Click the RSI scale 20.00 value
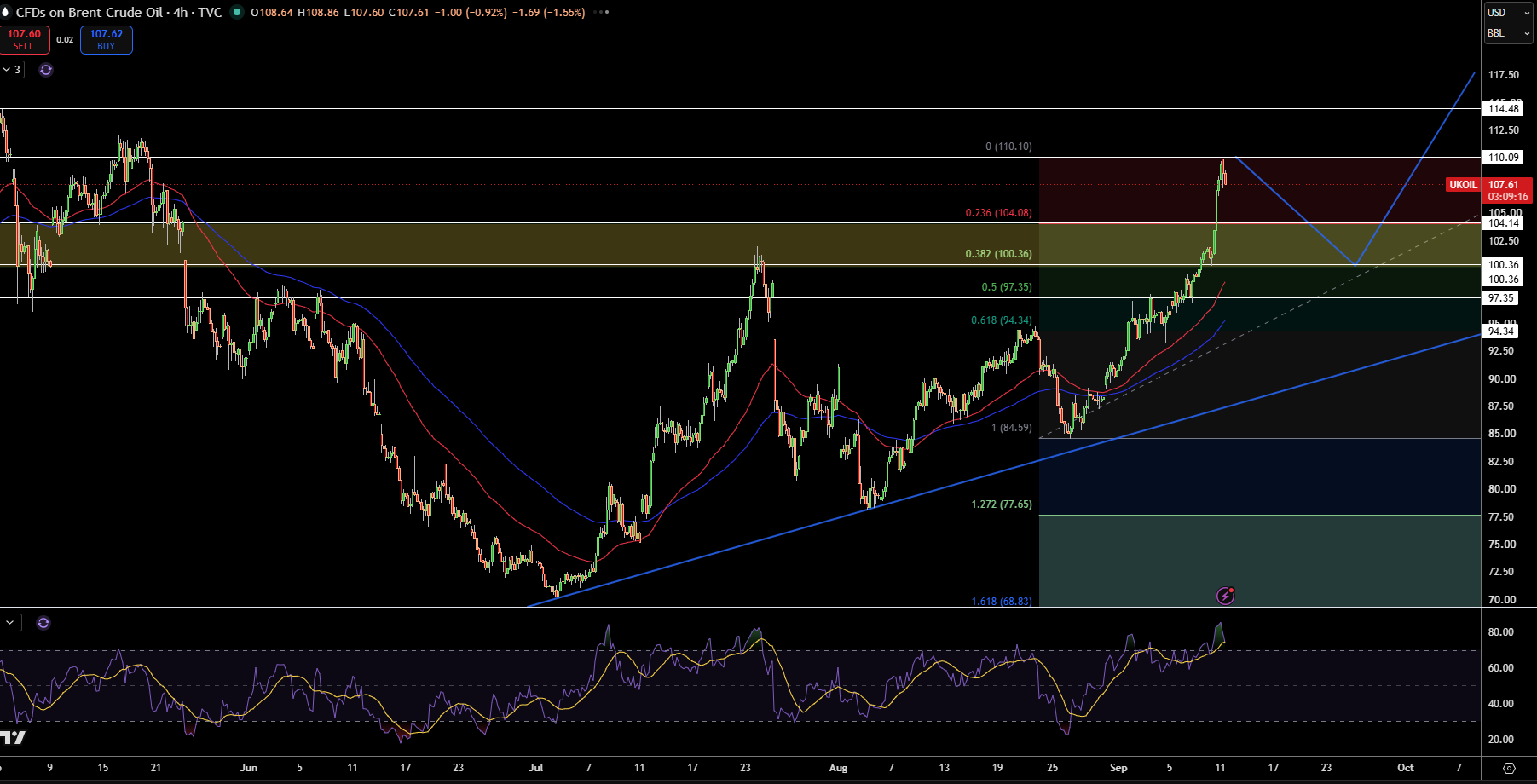This screenshot has height=784, width=1537. (x=1501, y=740)
